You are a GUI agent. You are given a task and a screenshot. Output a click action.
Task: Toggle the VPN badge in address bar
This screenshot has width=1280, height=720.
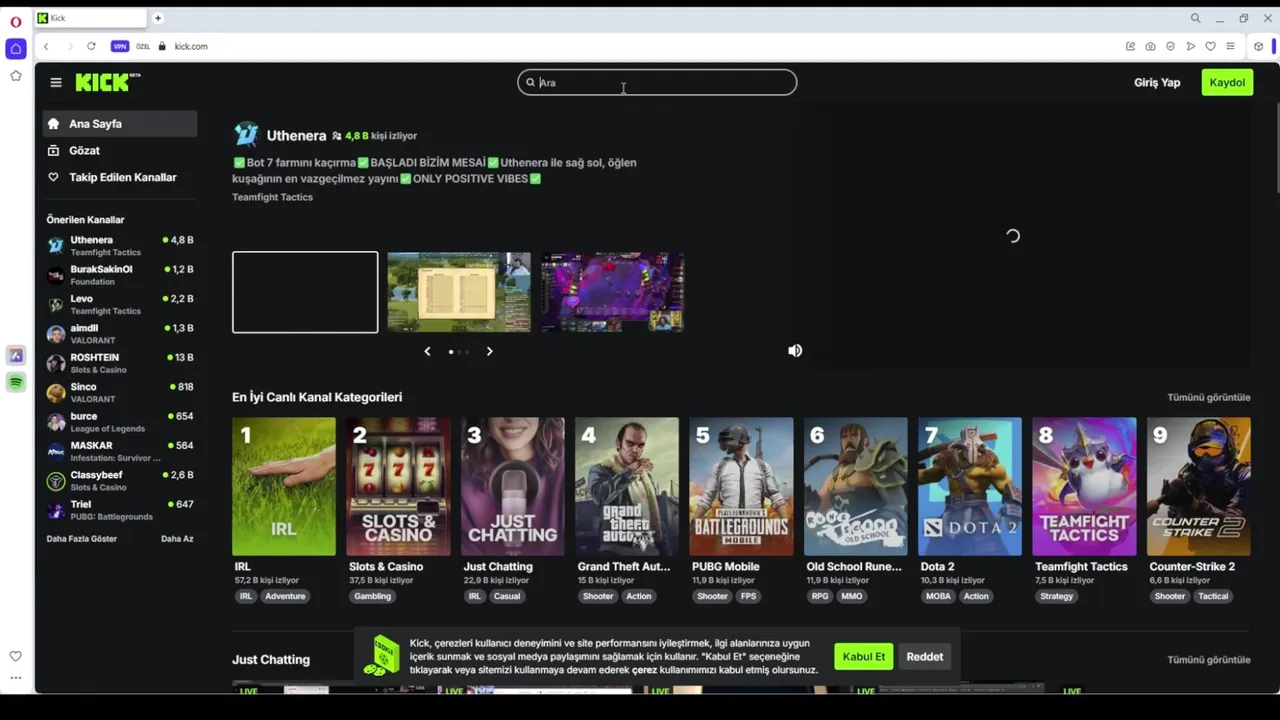[x=120, y=46]
